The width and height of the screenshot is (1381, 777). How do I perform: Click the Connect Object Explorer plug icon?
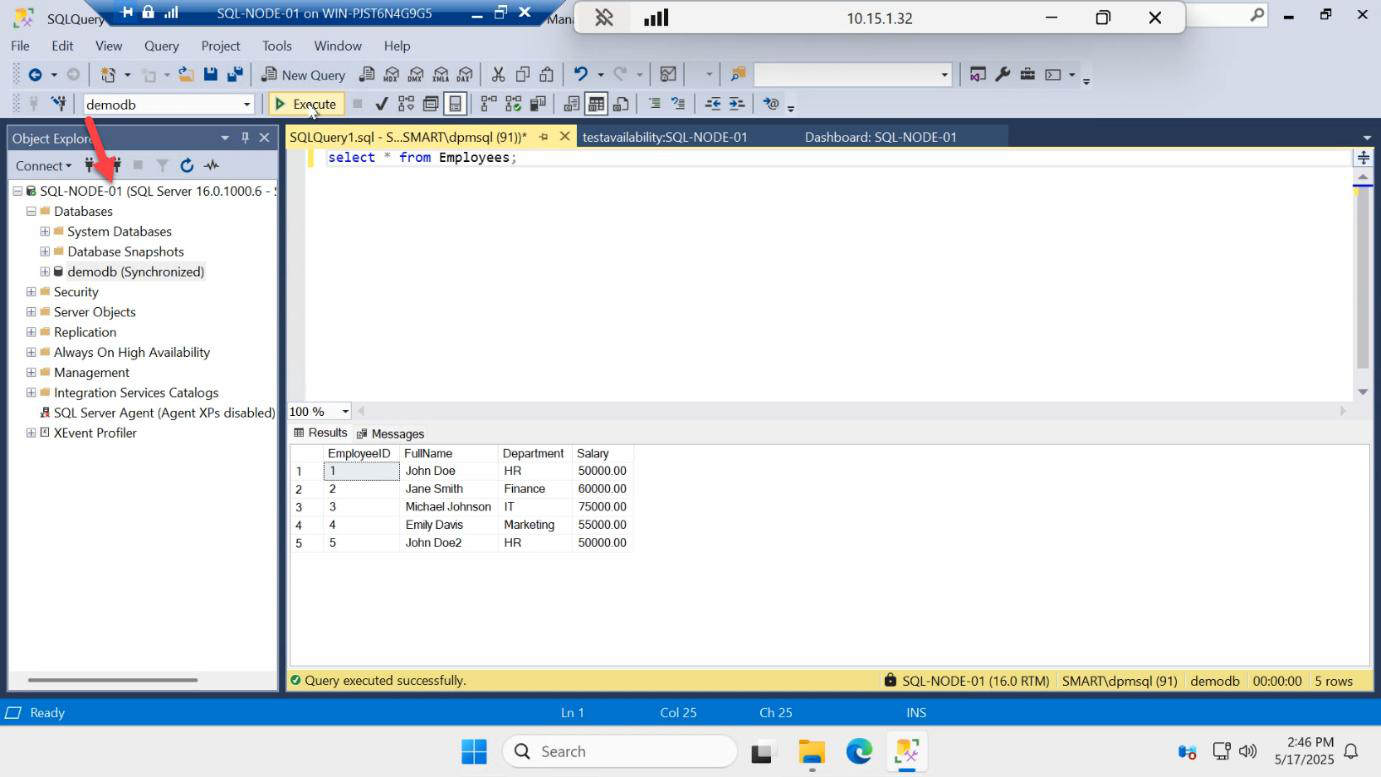91,166
